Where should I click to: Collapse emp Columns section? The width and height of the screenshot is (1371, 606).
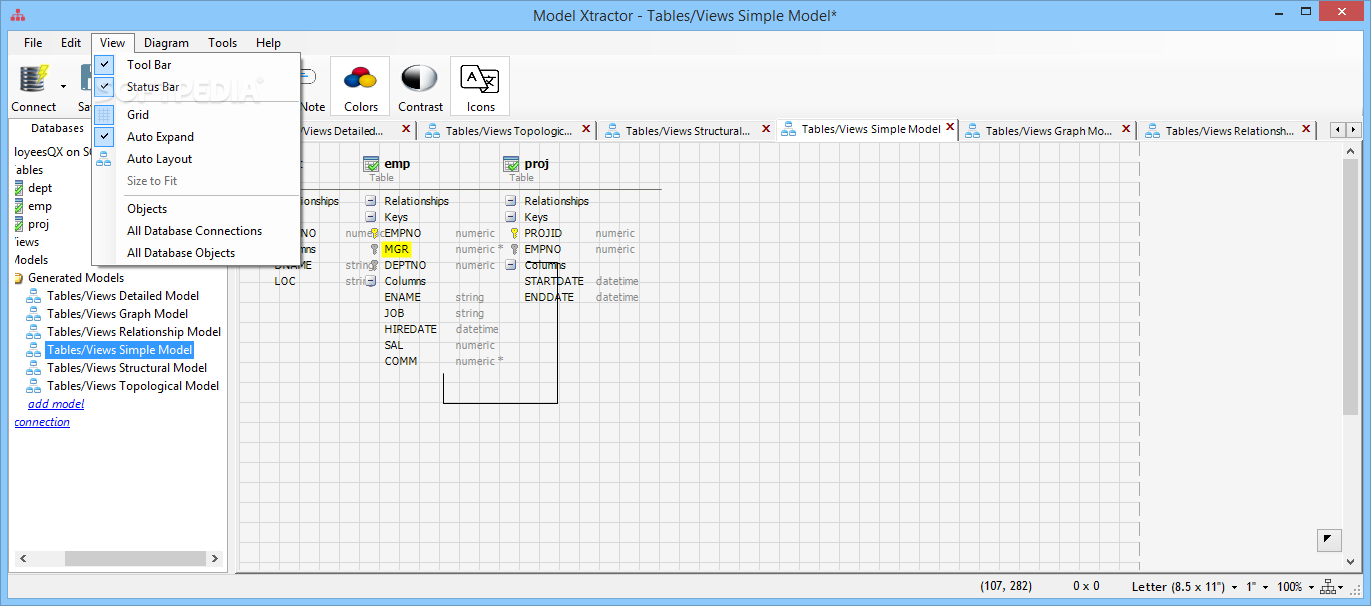pos(370,281)
